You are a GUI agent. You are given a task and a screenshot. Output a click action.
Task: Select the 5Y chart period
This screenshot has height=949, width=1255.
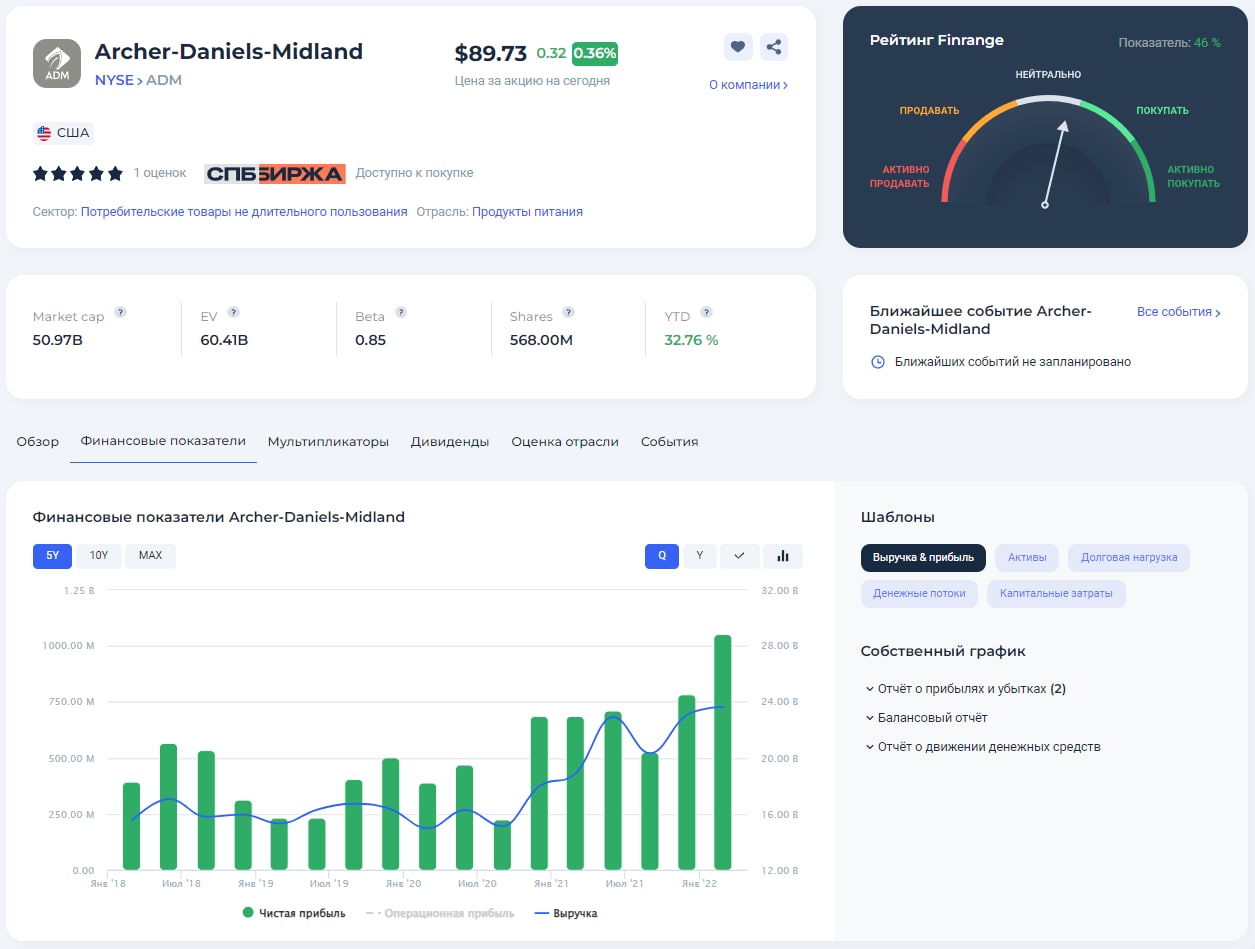[x=53, y=555]
